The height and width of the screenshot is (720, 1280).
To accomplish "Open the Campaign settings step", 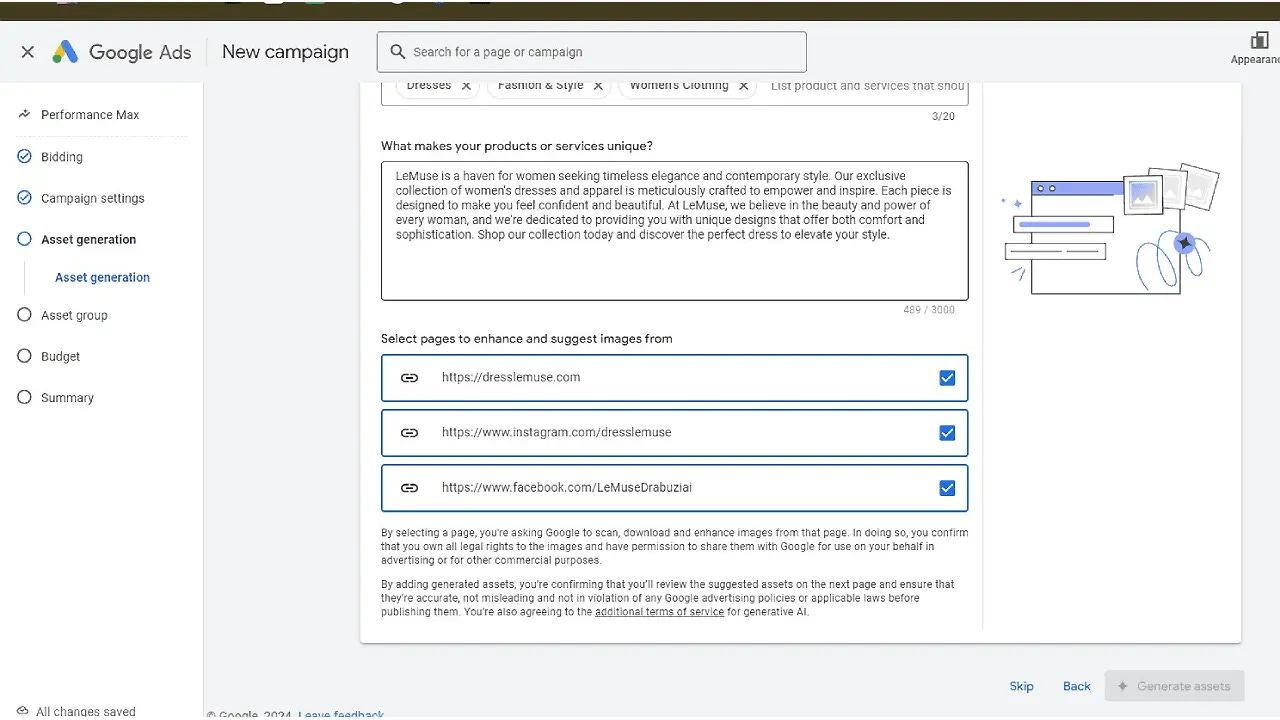I will [92, 198].
